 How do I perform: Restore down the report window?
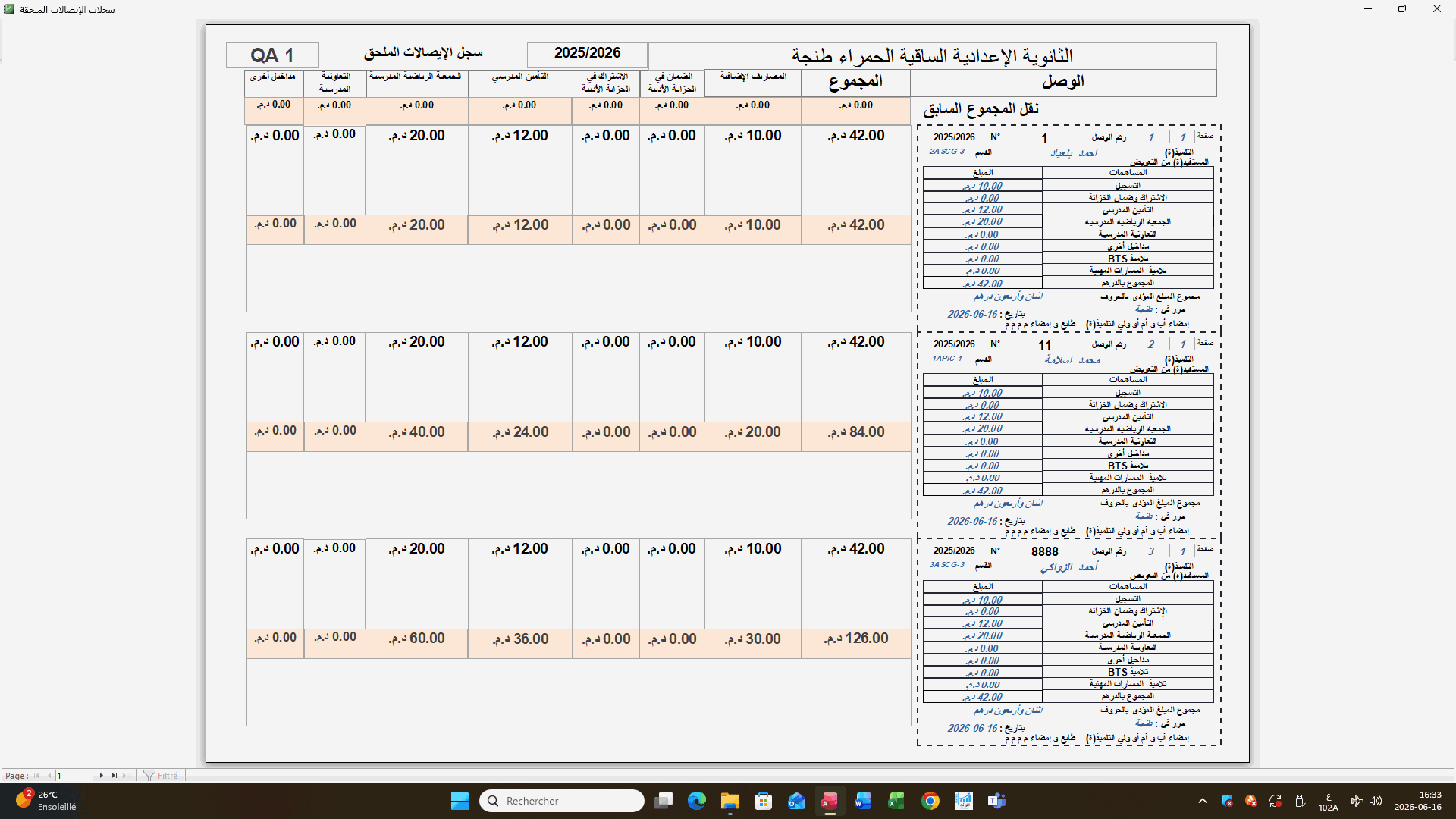pos(1402,9)
